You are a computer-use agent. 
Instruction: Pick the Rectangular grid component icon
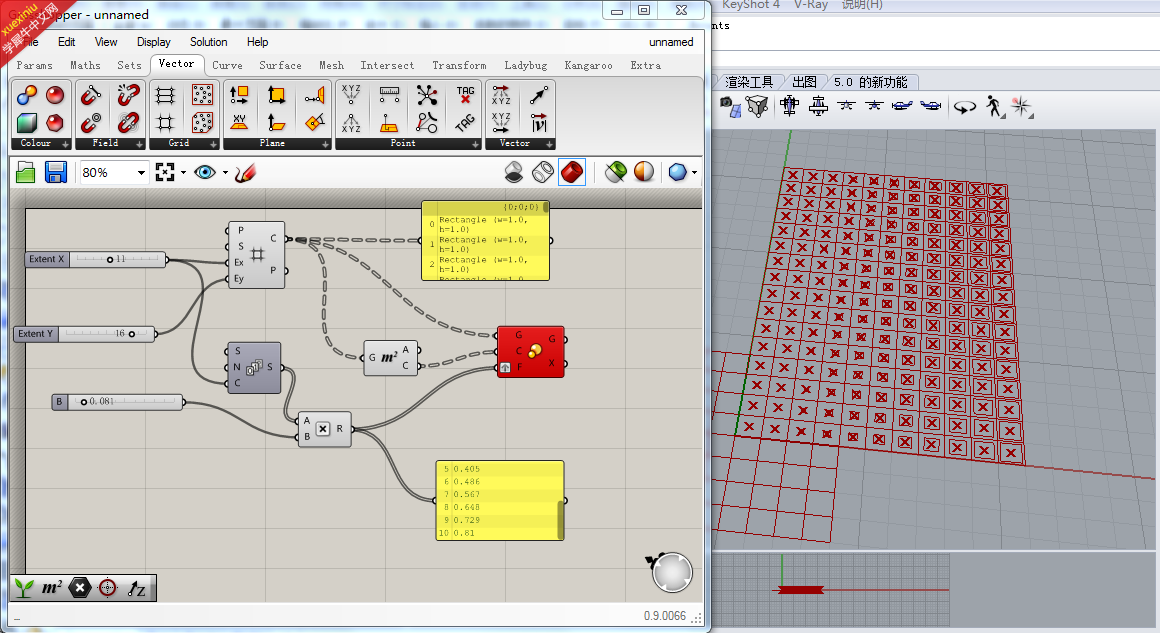(x=165, y=95)
